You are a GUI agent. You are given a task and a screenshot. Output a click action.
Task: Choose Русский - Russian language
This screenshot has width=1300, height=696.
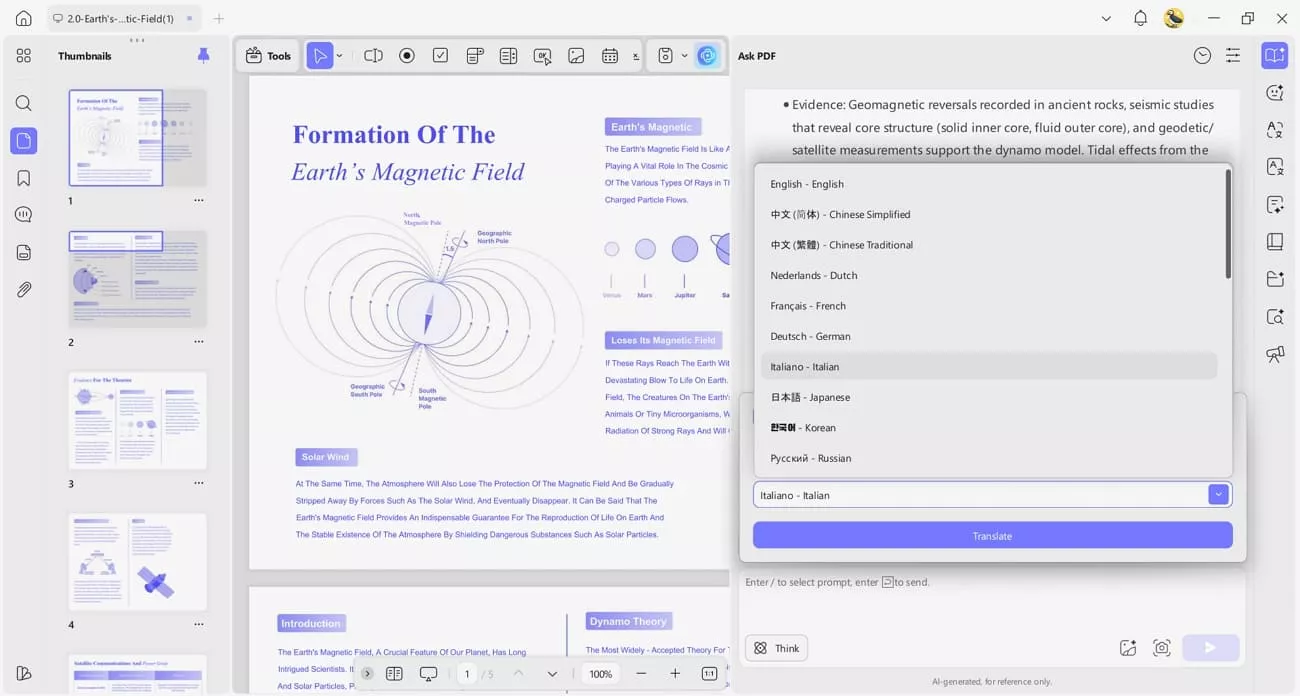[989, 458]
